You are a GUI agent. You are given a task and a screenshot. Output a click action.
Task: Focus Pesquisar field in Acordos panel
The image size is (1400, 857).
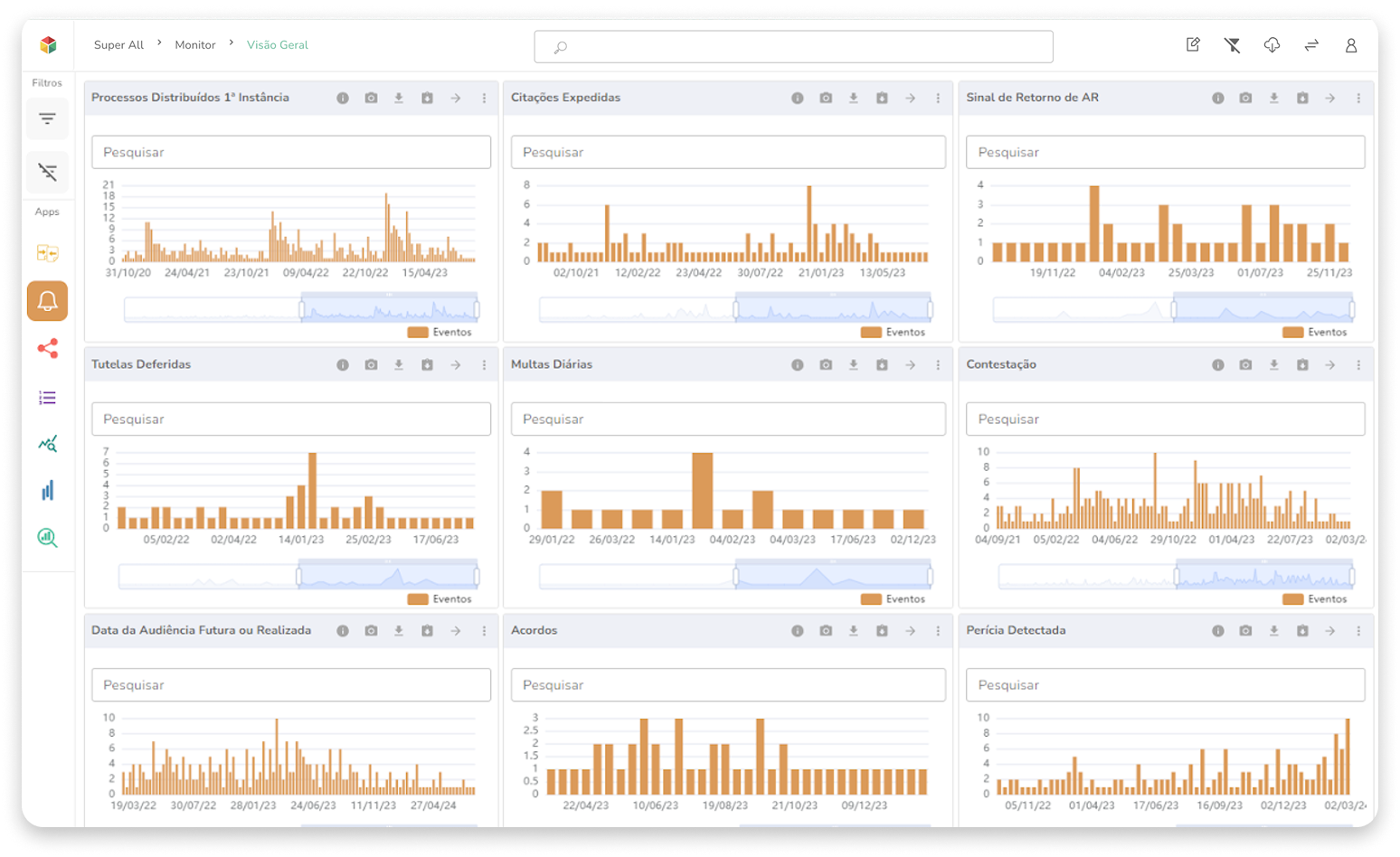pyautogui.click(x=728, y=685)
